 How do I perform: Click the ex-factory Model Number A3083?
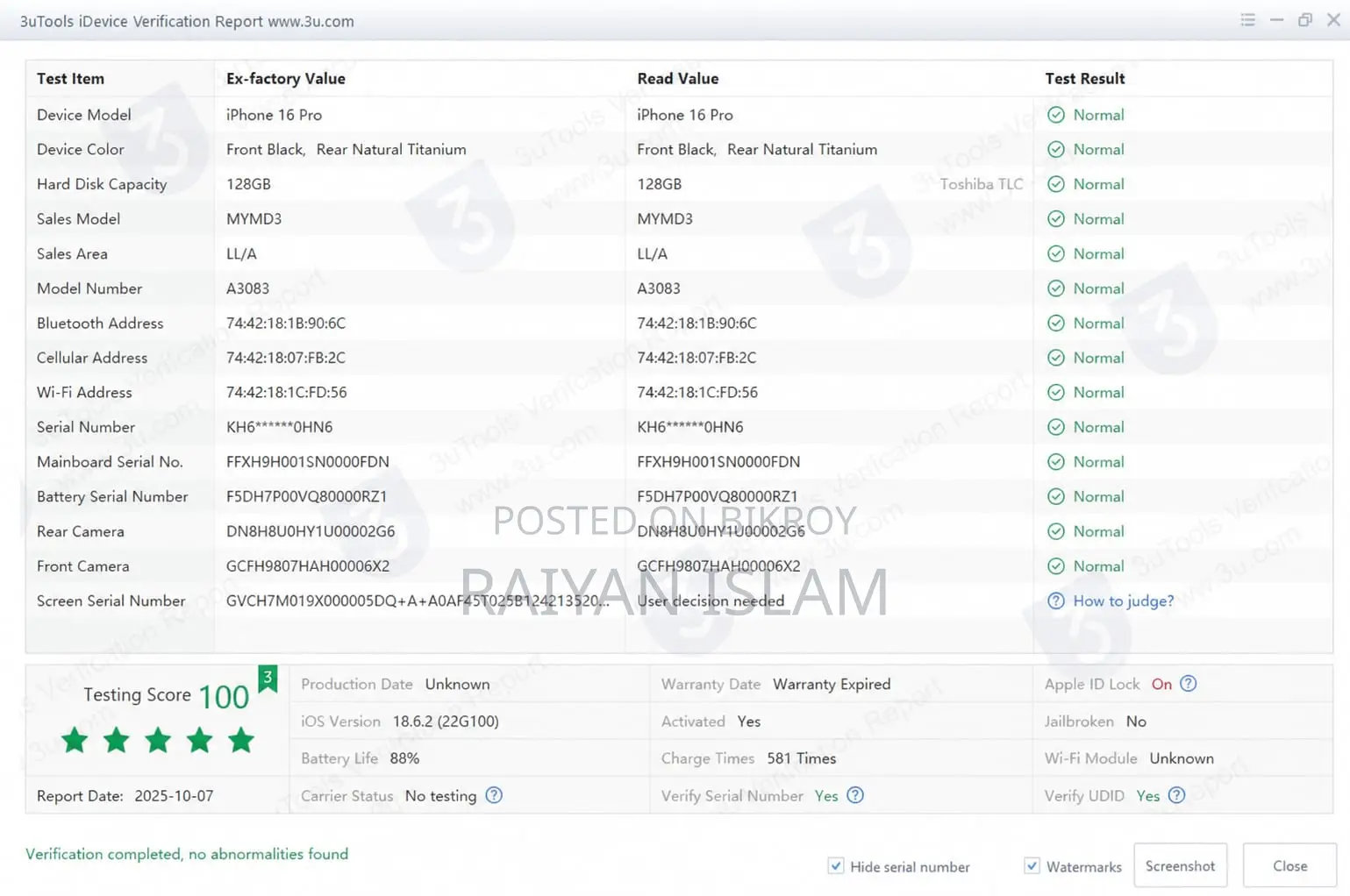pyautogui.click(x=247, y=288)
